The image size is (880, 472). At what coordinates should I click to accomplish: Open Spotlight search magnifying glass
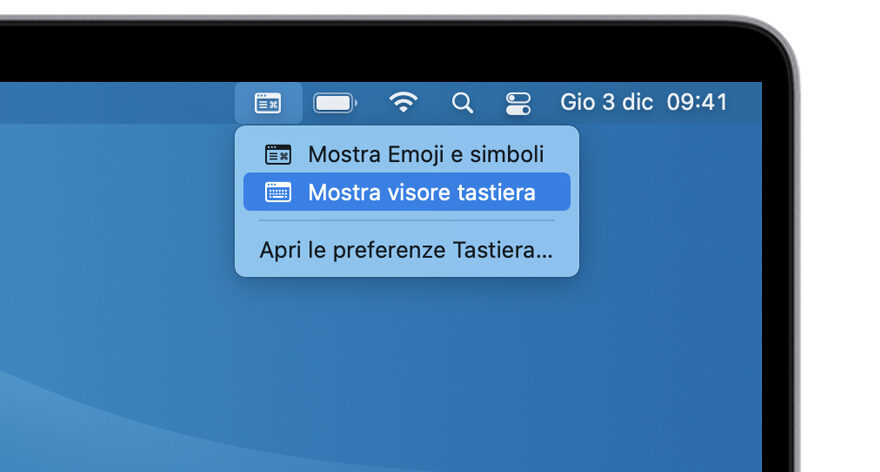pos(462,102)
